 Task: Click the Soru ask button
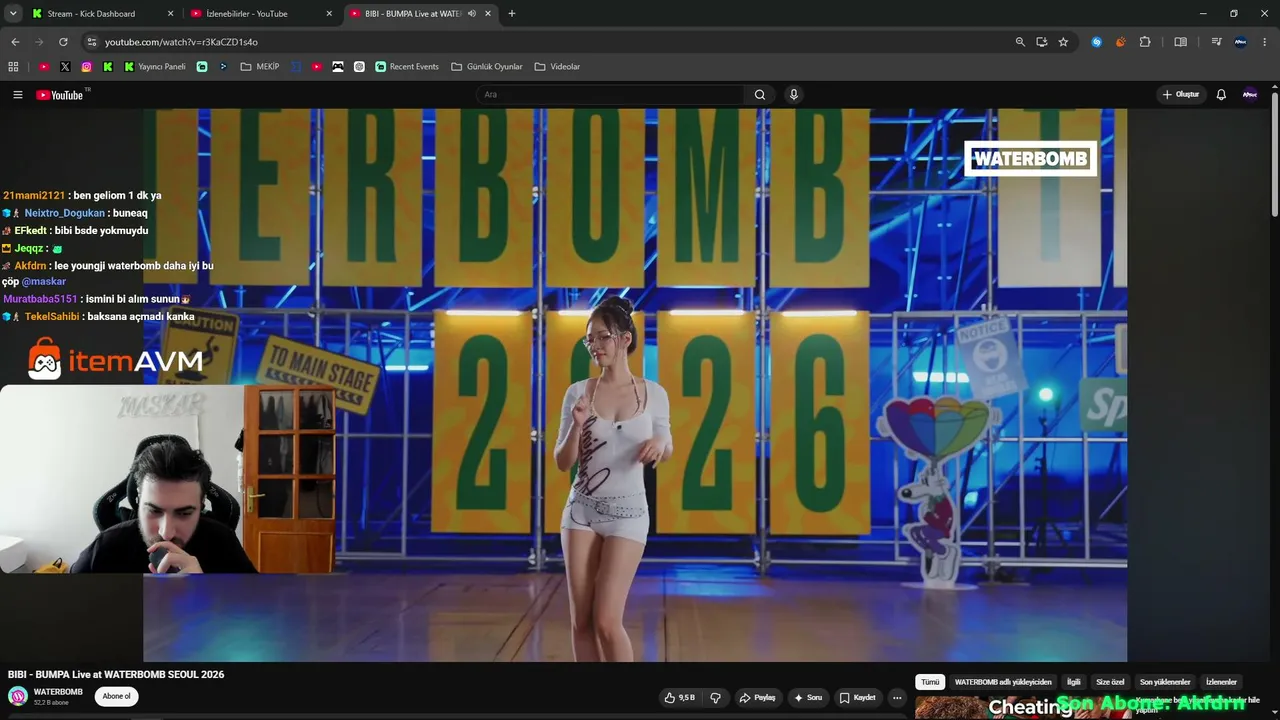(808, 697)
